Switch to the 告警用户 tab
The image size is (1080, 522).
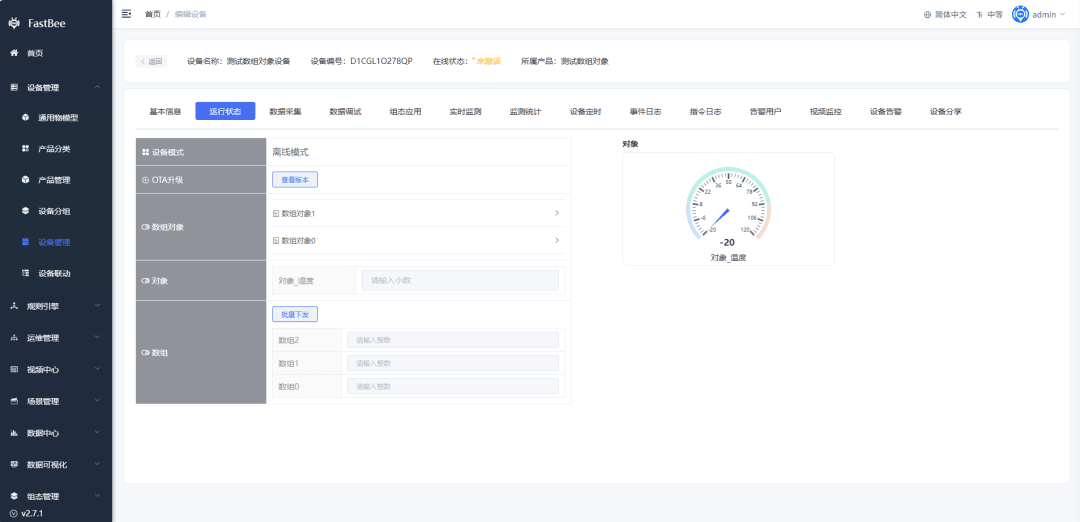click(x=765, y=112)
